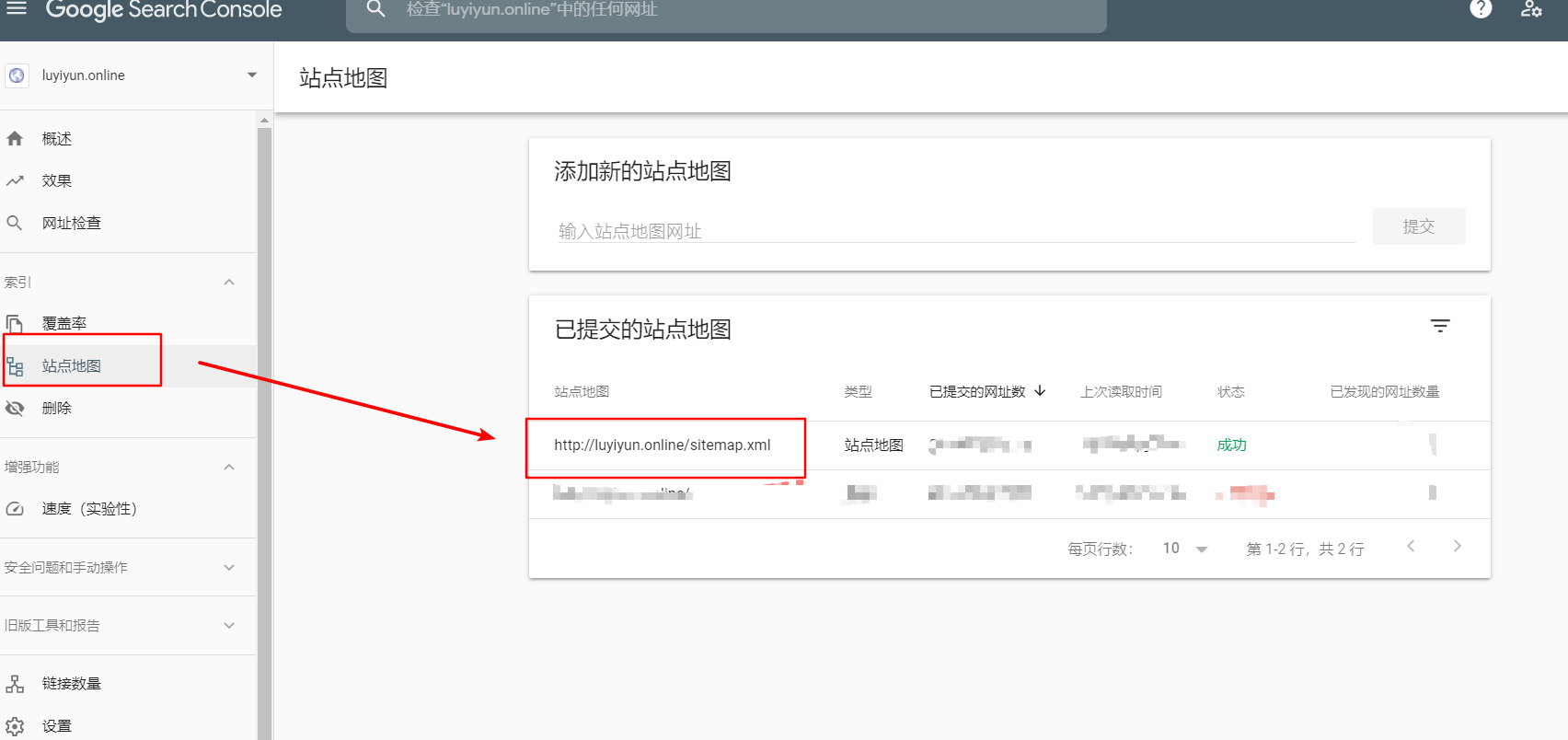Screen dimensions: 1568x740
Task: Focus the 输入站点地图网址 input field
Action: (x=955, y=231)
